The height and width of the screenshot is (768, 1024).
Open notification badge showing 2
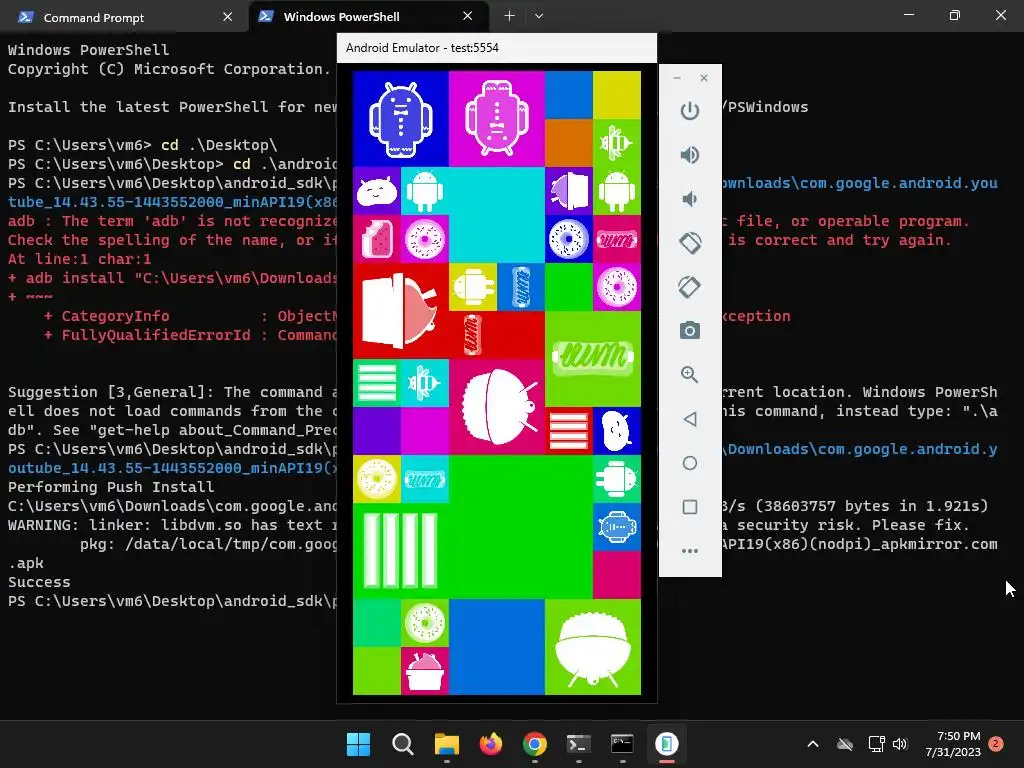click(x=996, y=744)
